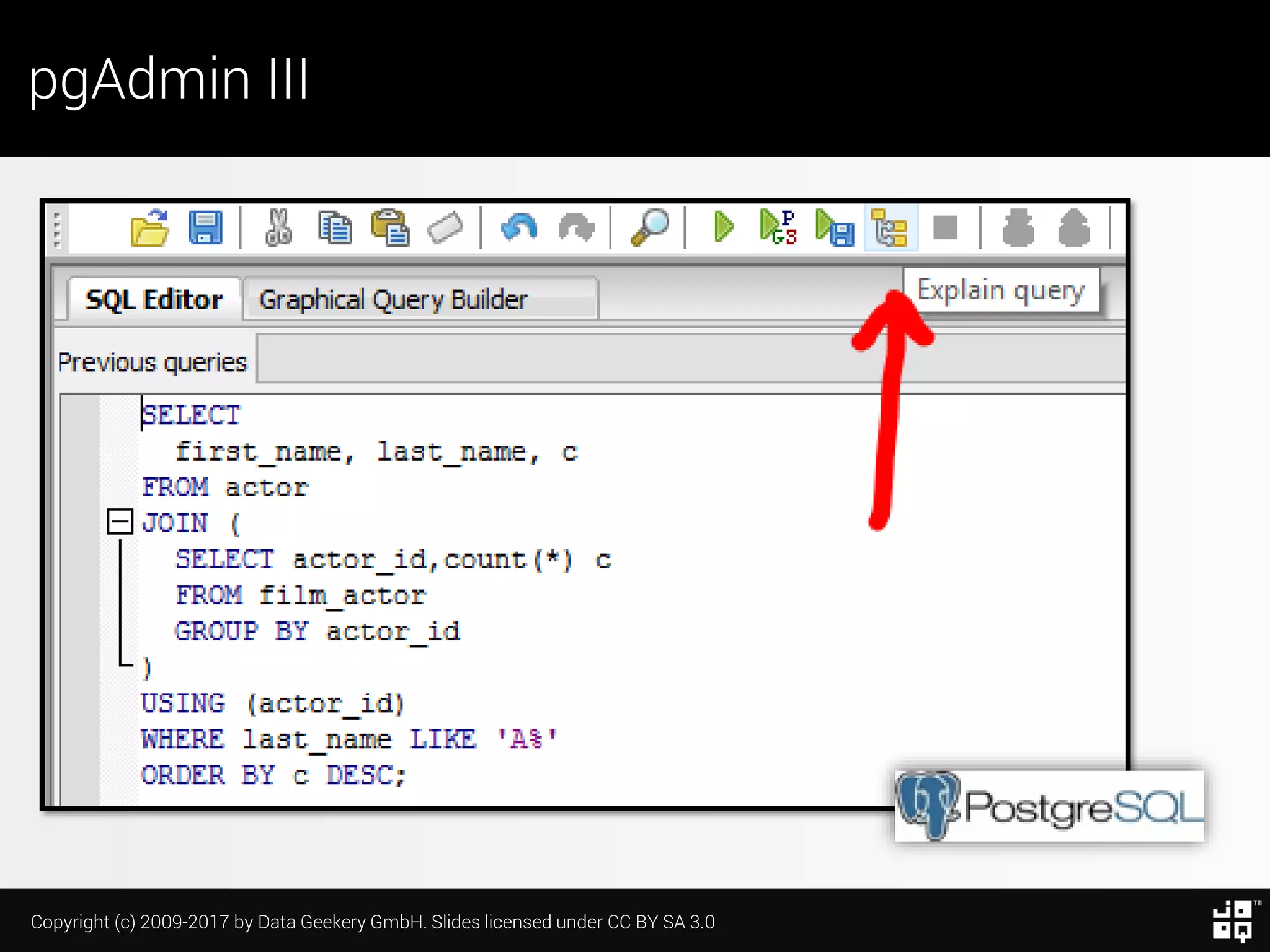
Task: Click the Undo blue arrow icon
Action: [x=519, y=227]
